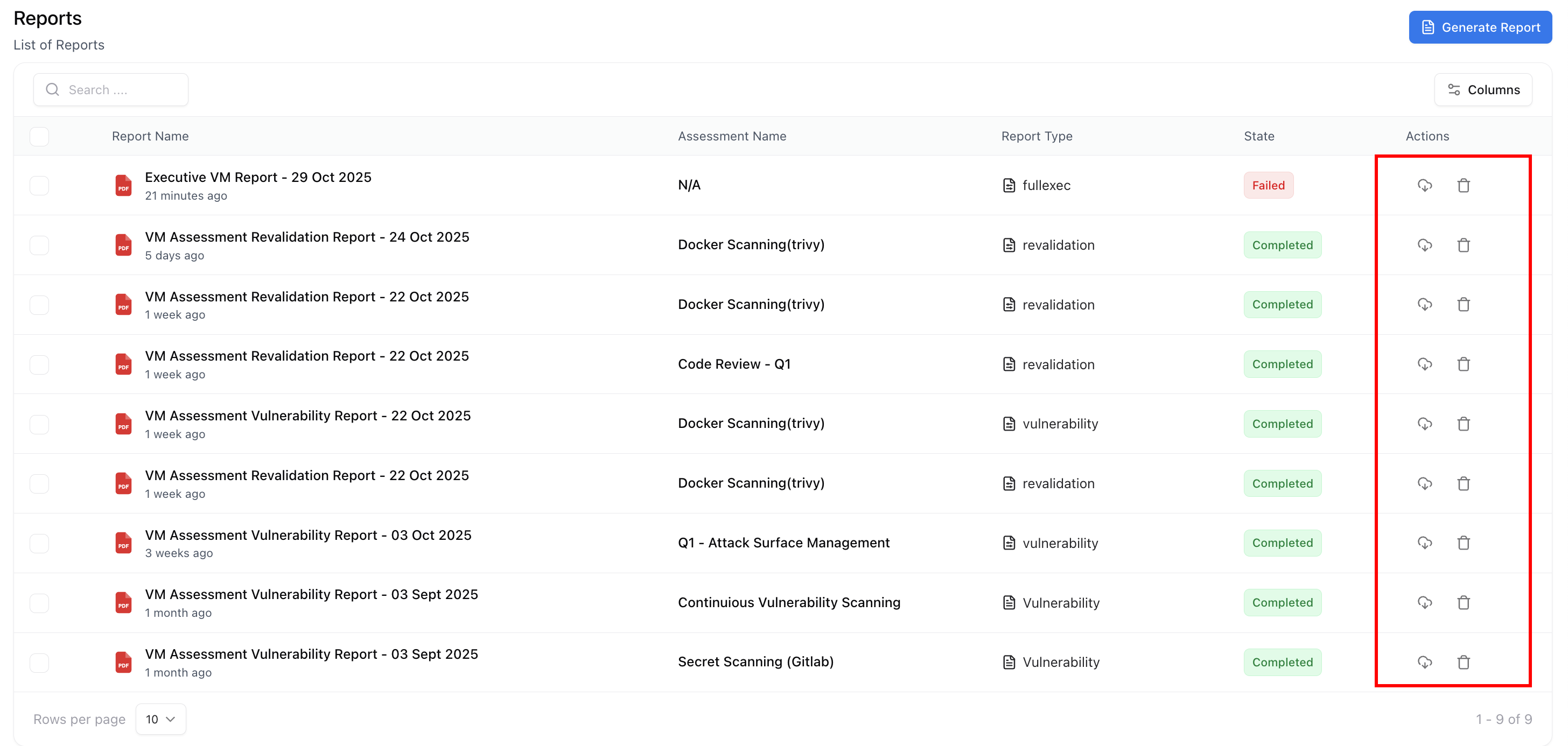Viewport: 1568px width, 746px height.
Task: Sort by the State column header
Action: pos(1259,136)
